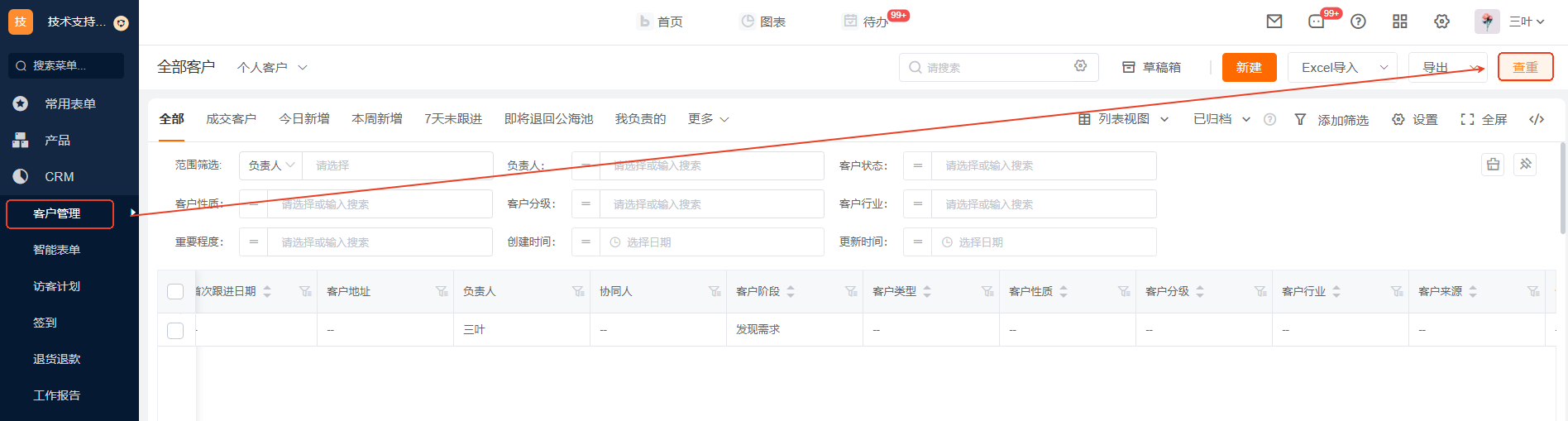
Task: Select 访客计划 in the sidebar menu
Action: (56, 286)
